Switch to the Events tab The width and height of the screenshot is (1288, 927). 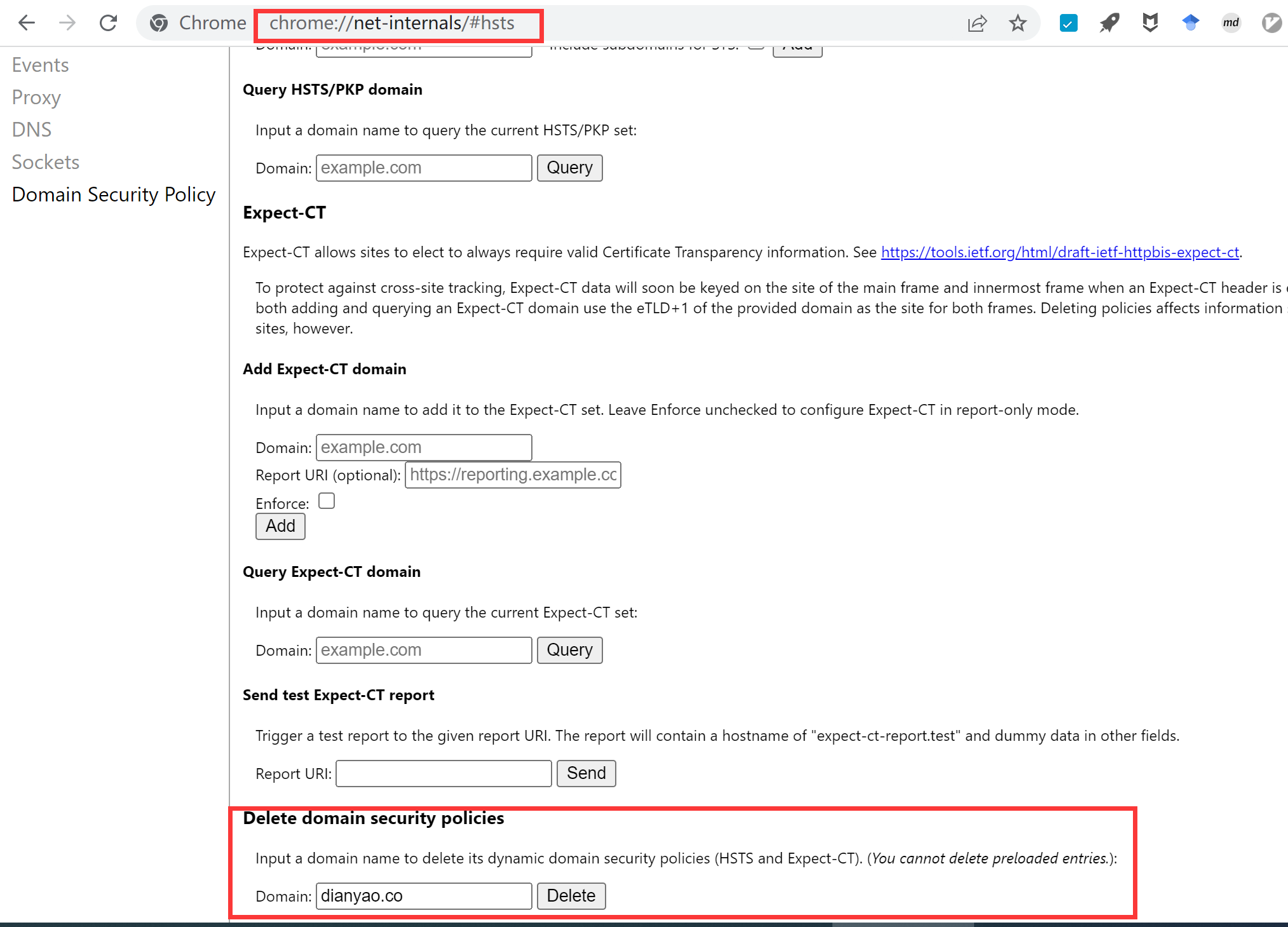[40, 65]
